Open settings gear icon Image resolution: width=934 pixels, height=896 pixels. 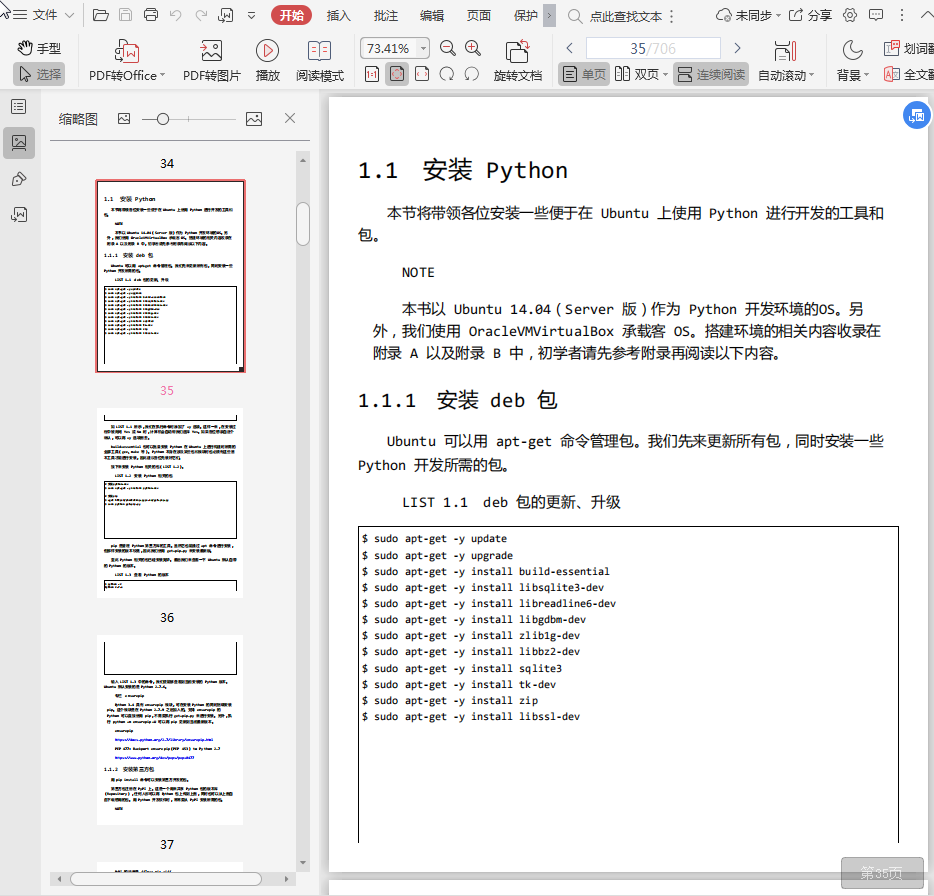[850, 15]
